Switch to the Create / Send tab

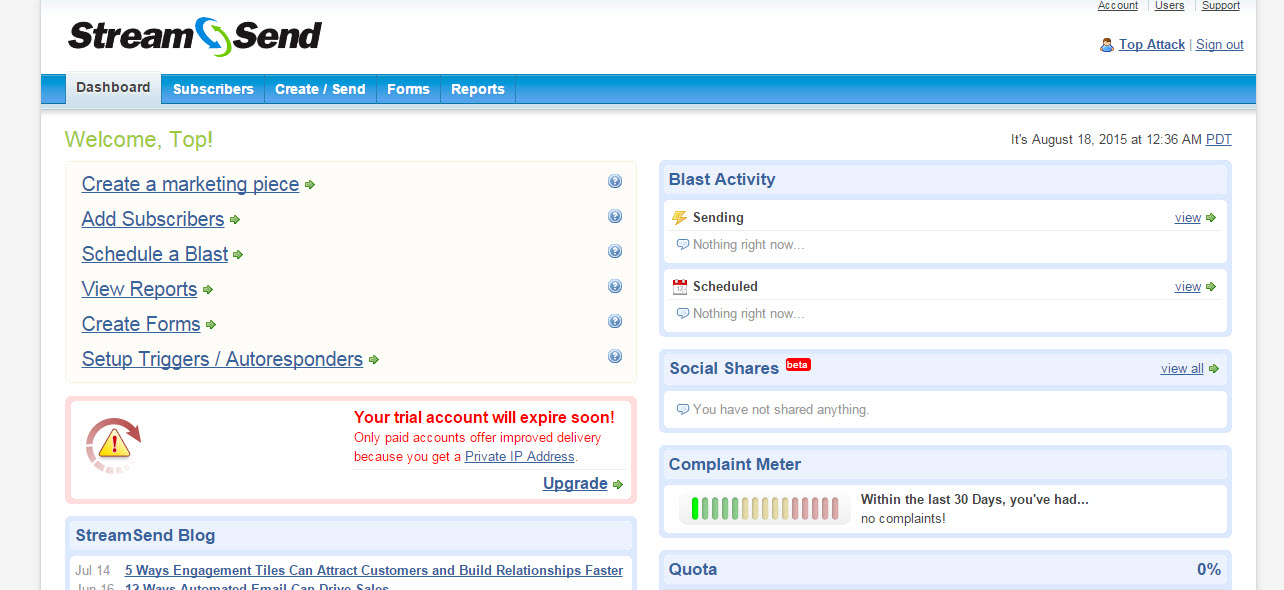320,89
